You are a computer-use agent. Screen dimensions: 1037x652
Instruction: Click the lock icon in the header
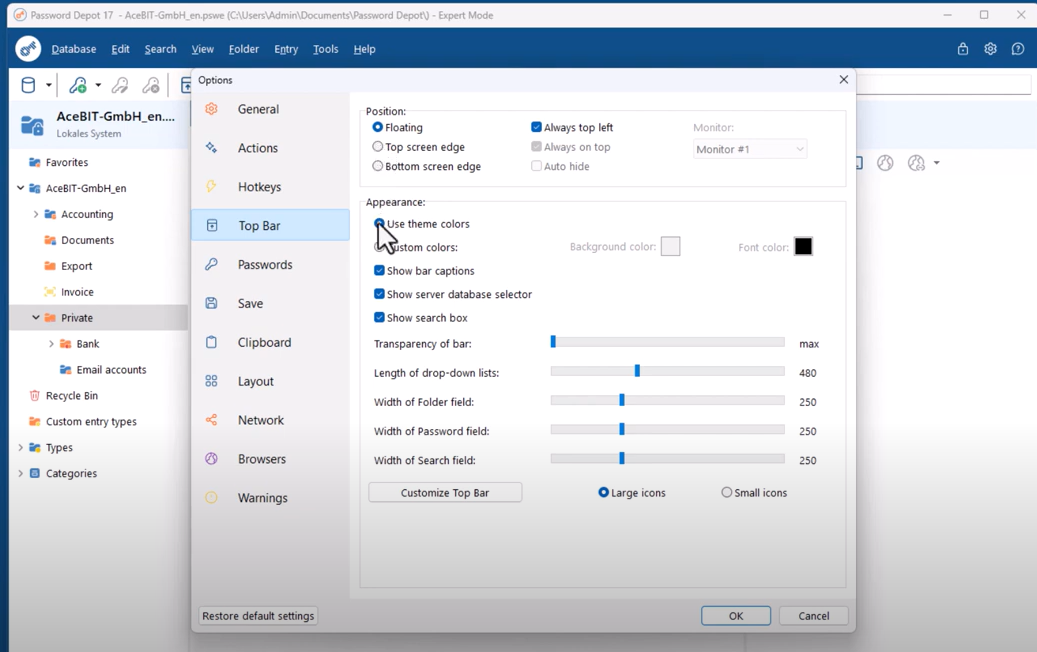[962, 49]
